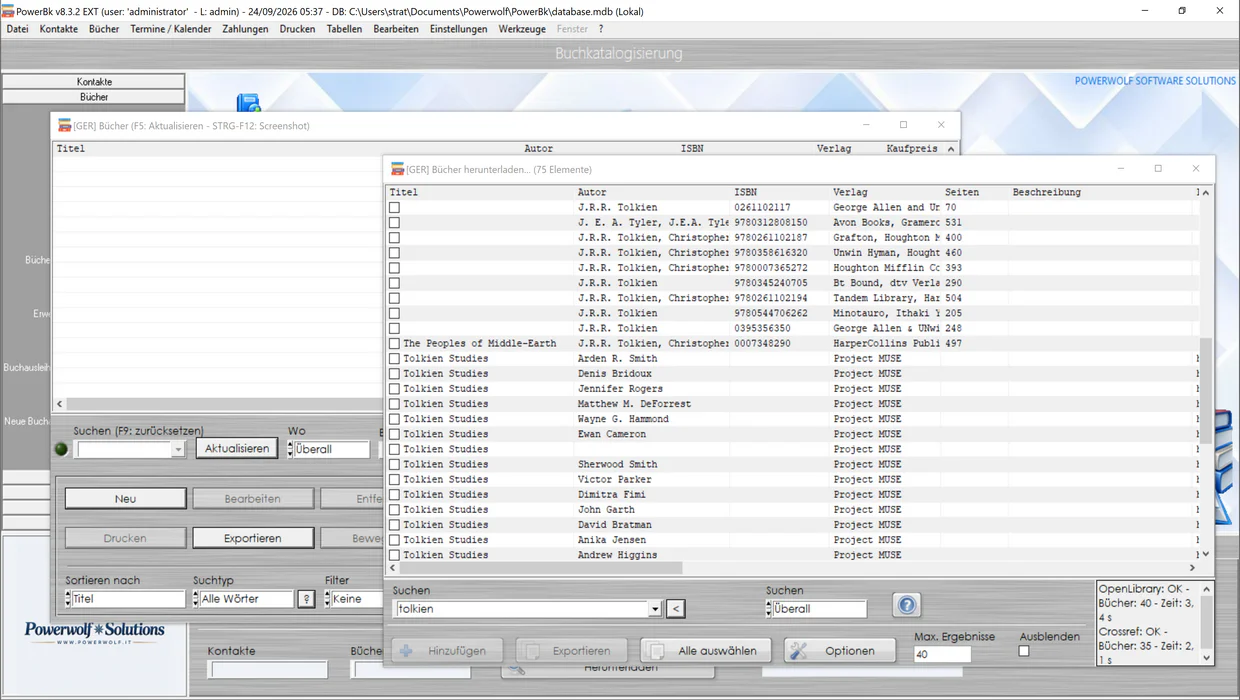Click the tools icon on Optionen button

point(798,651)
